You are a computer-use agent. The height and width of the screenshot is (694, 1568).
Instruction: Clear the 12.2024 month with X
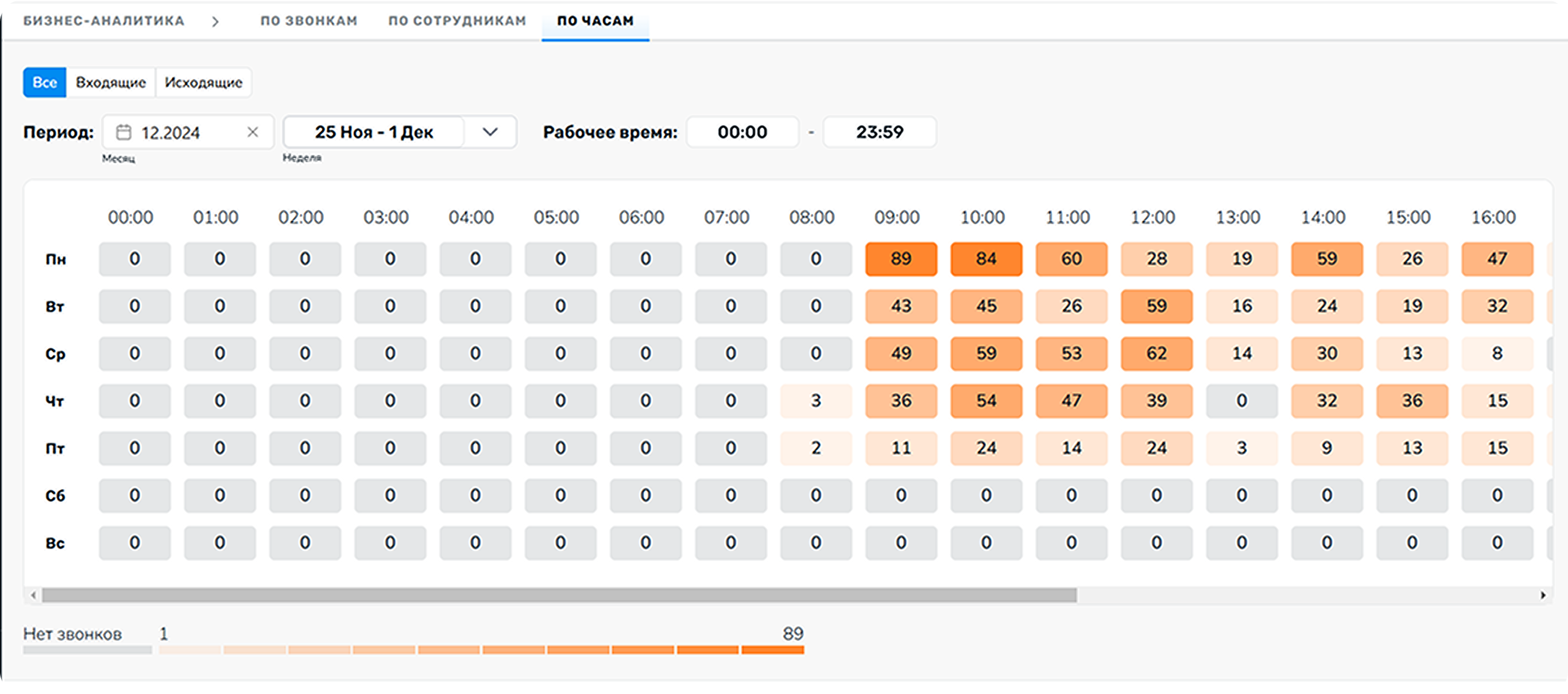click(253, 132)
